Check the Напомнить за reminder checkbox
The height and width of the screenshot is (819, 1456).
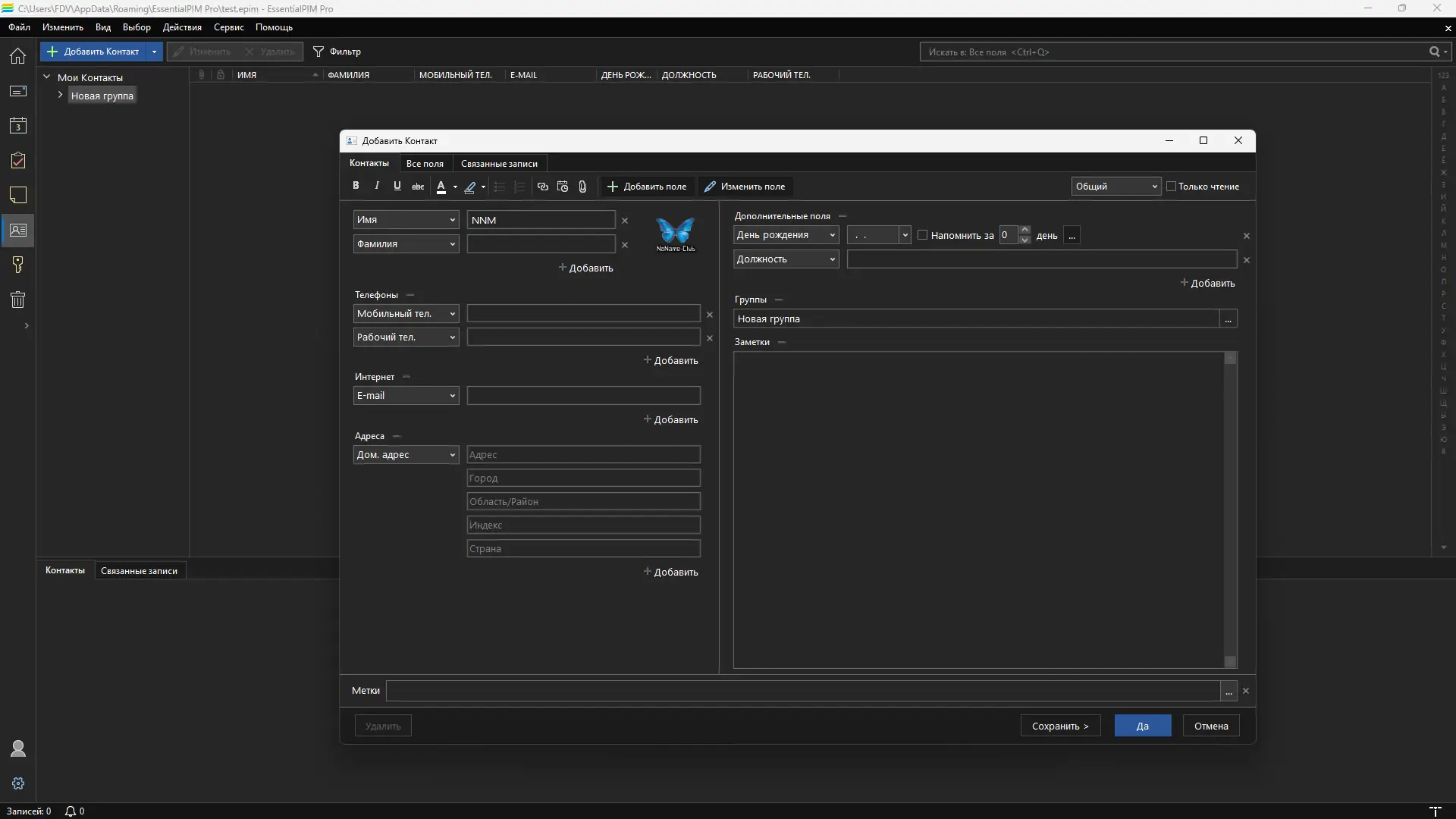923,235
